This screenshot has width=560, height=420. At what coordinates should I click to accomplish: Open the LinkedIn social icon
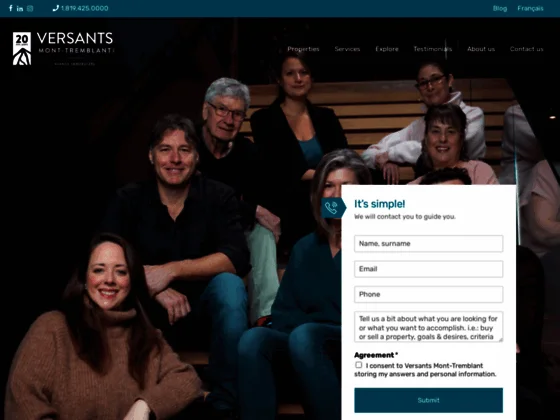[20, 9]
